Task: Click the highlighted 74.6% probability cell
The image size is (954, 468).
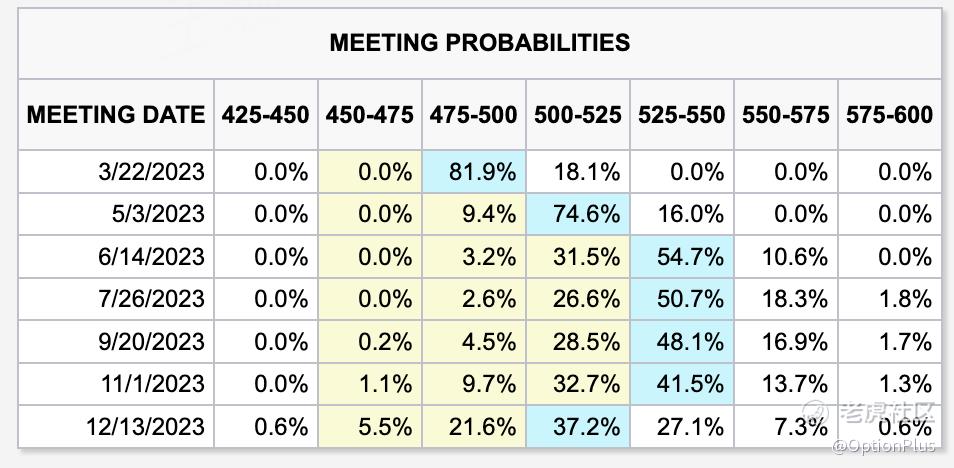Action: click(x=577, y=214)
